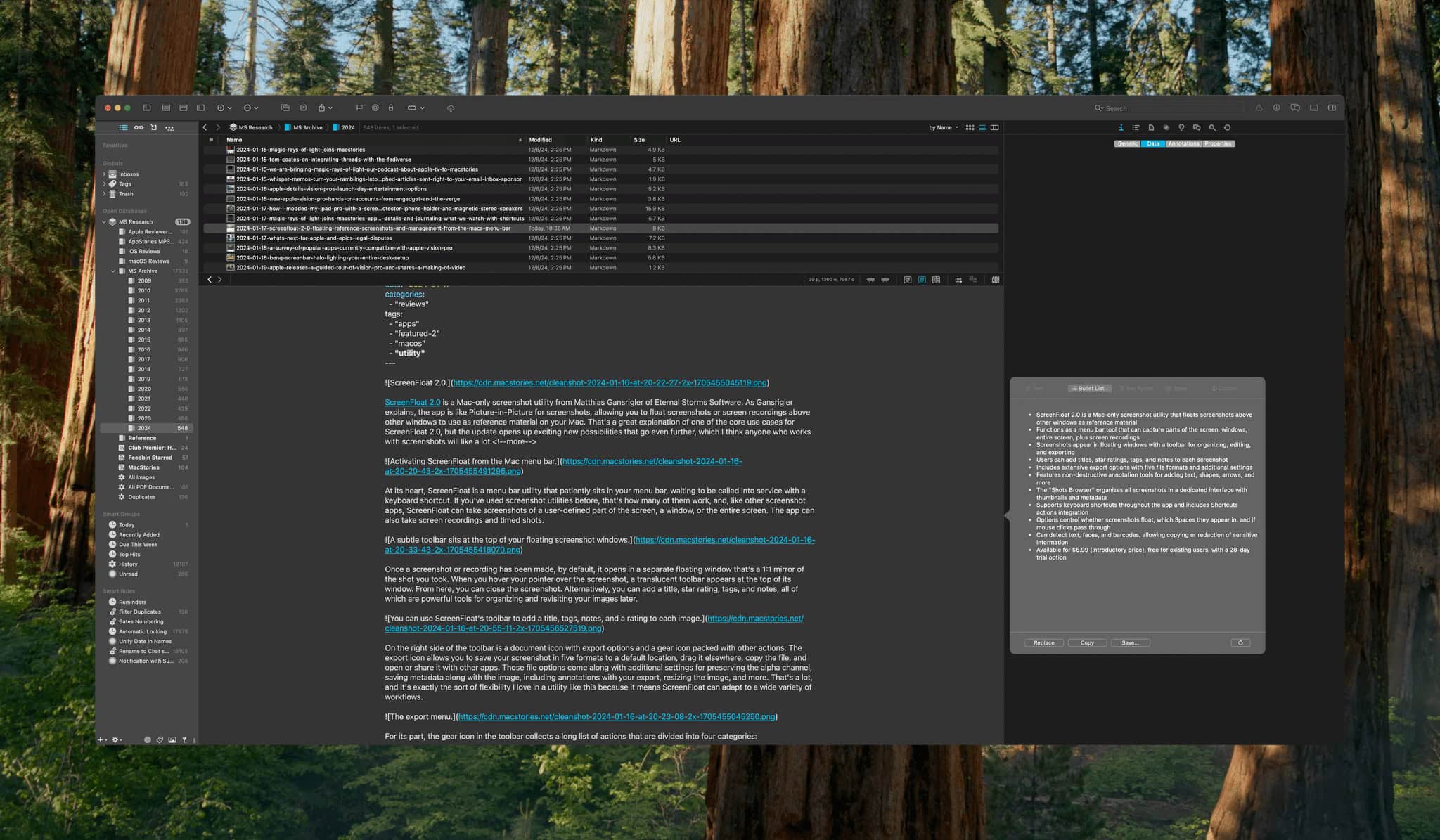The image size is (1440, 840).
Task: Click the Save... button
Action: (x=1130, y=642)
